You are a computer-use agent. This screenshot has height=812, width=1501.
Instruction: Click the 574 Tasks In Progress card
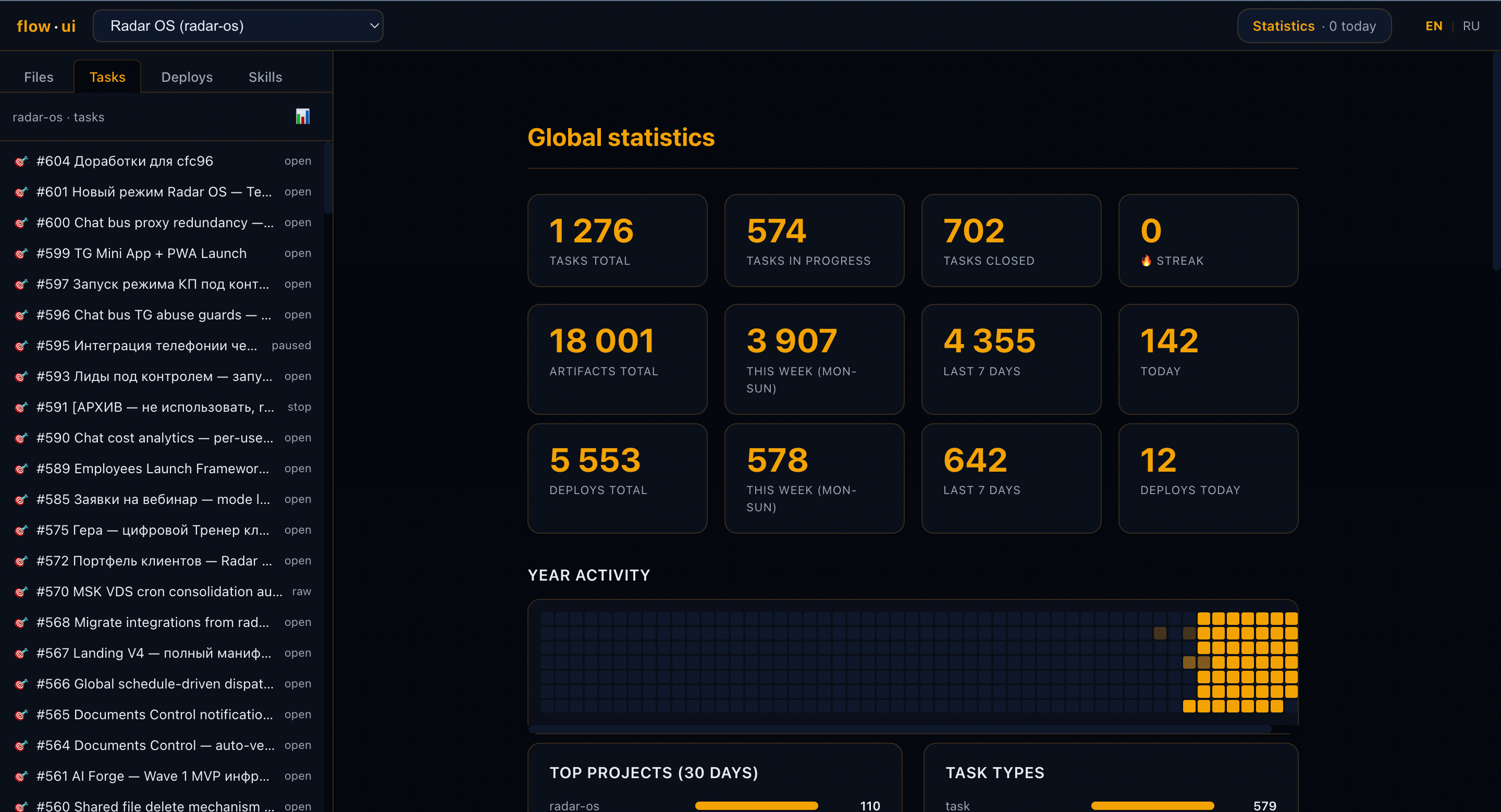(814, 241)
